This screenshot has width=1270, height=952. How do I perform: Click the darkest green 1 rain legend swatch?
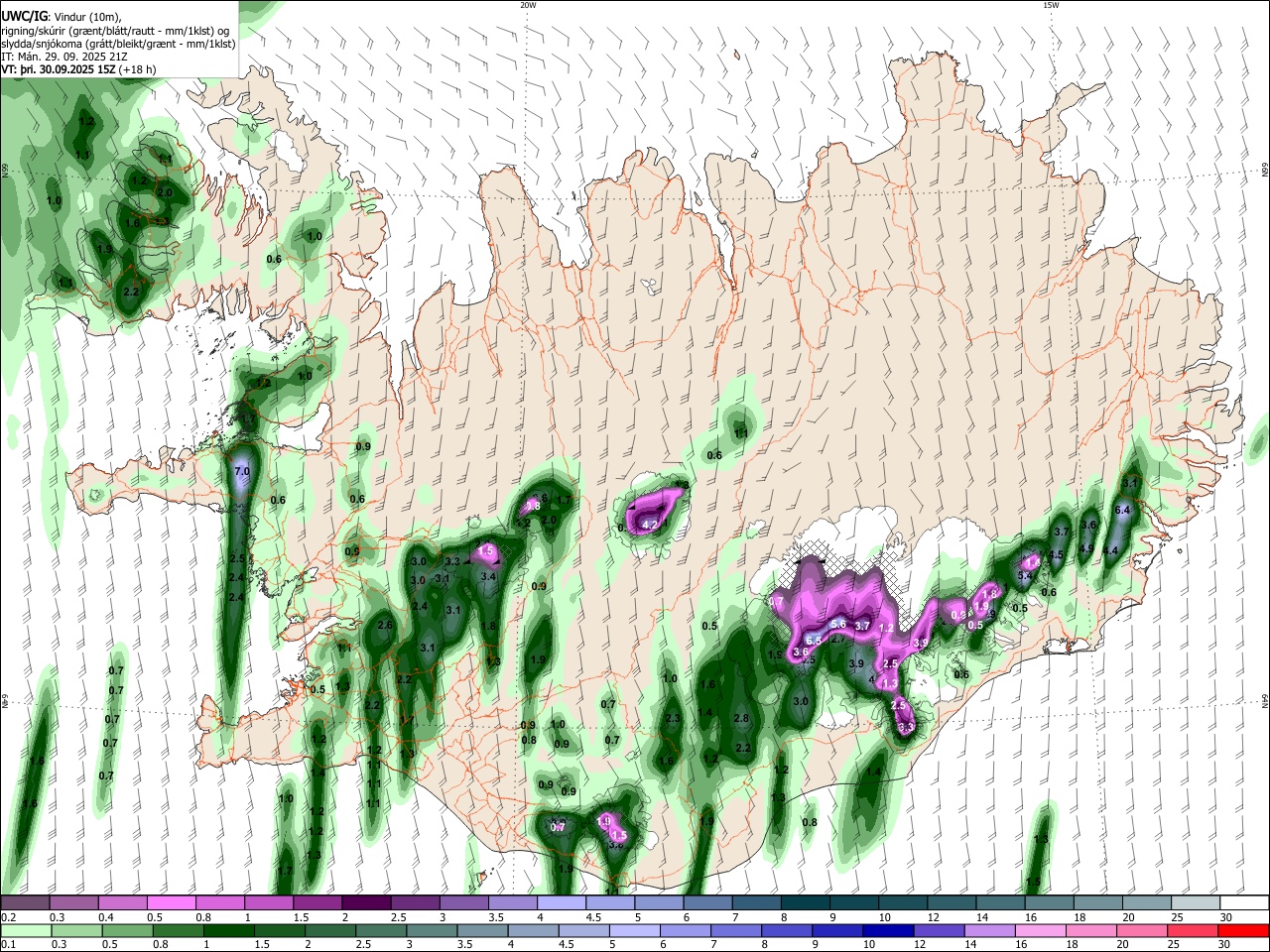coord(228,932)
